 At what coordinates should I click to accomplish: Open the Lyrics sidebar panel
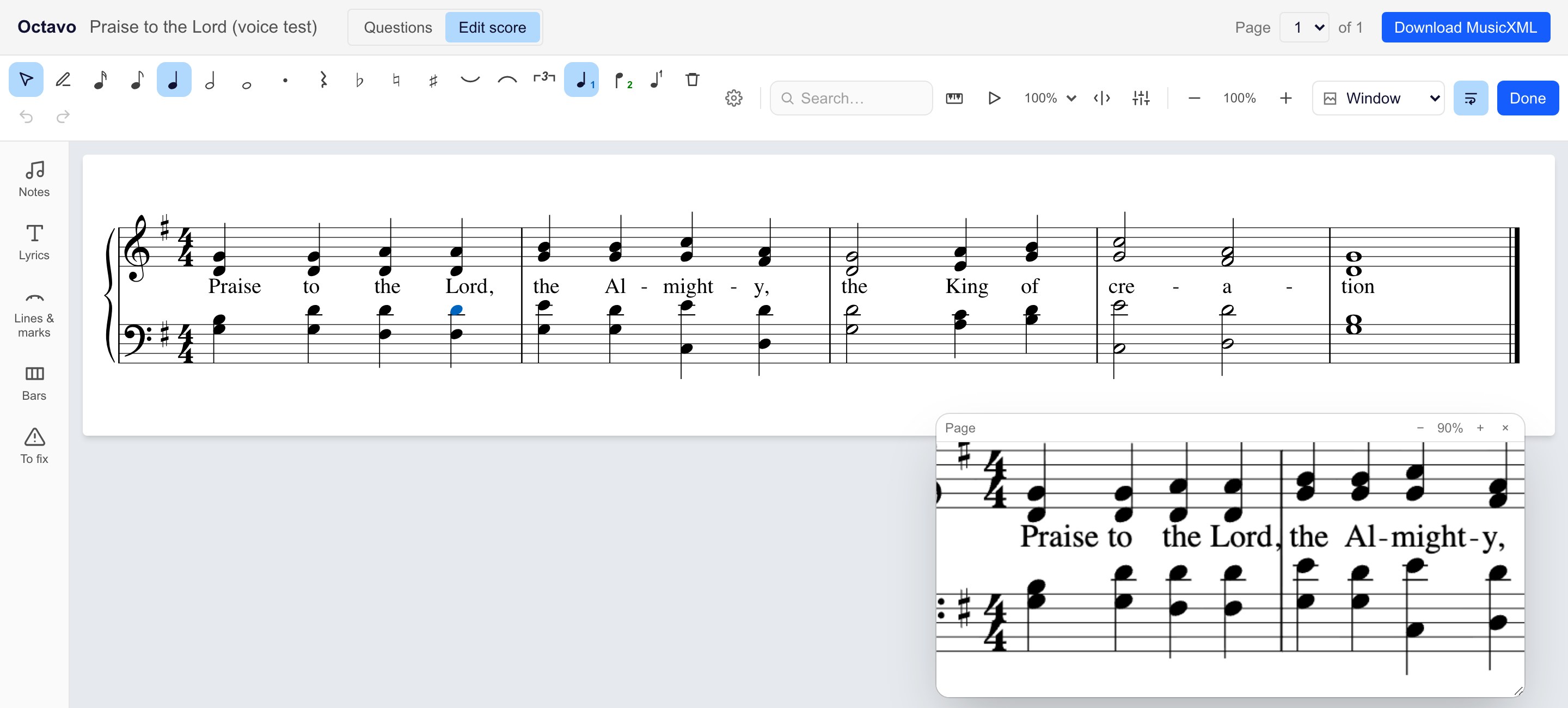click(34, 242)
